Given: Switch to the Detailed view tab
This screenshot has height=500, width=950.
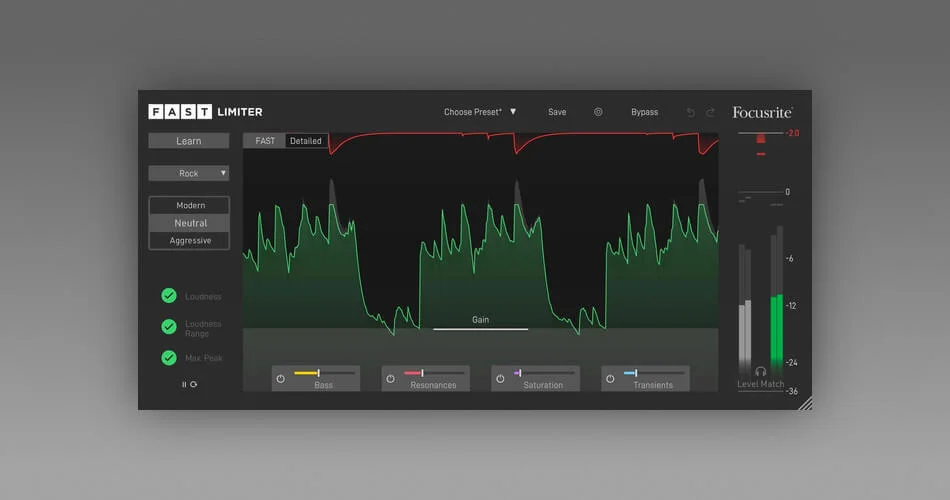Looking at the screenshot, I should (306, 141).
